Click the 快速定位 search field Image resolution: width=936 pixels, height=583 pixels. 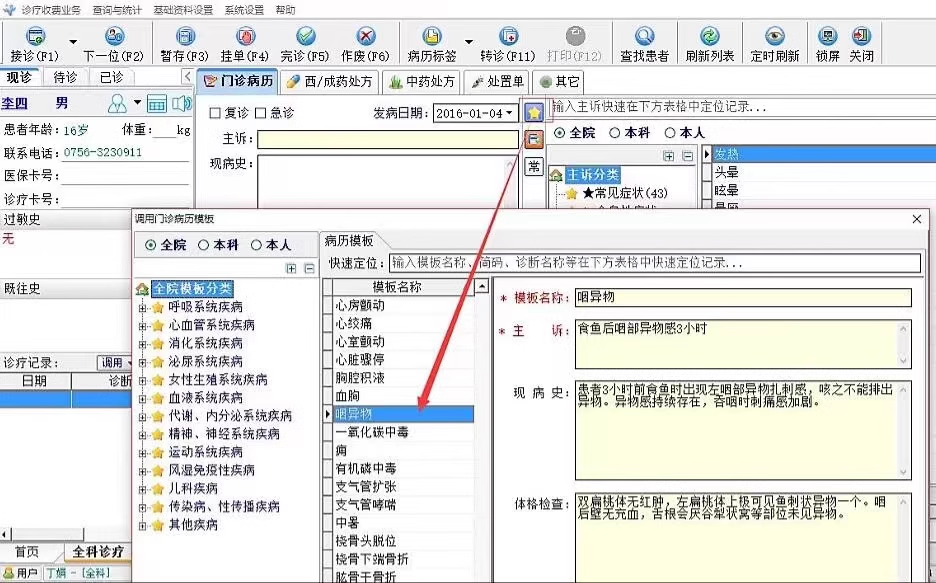pos(655,263)
